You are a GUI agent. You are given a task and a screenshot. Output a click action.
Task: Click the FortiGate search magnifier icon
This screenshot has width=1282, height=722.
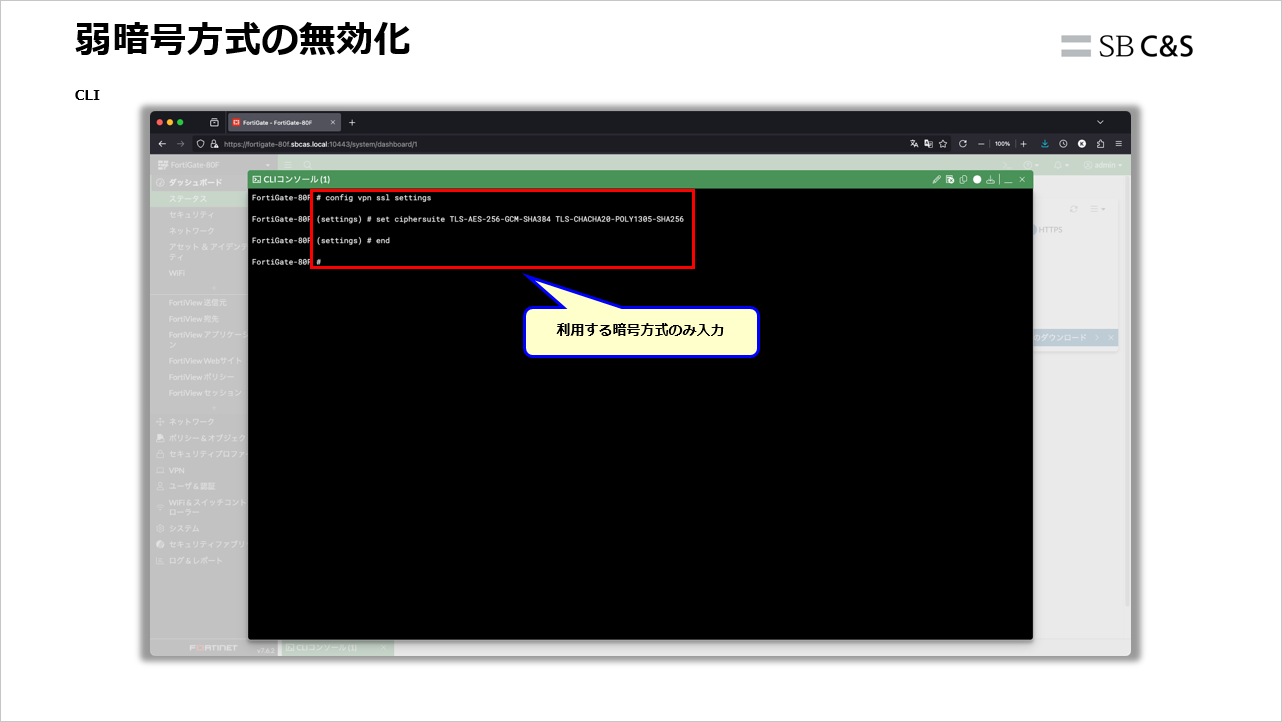(x=308, y=164)
